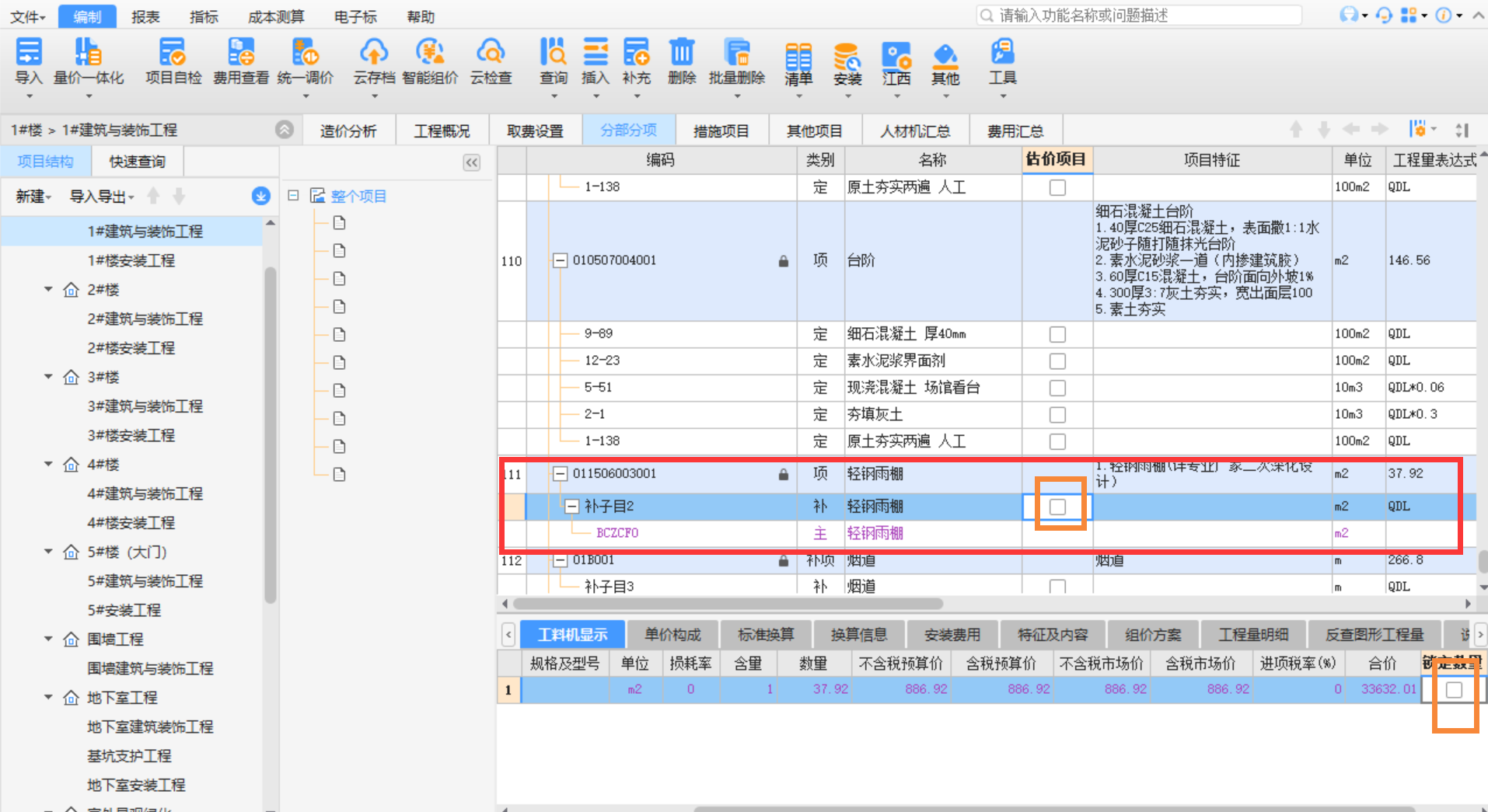The height and width of the screenshot is (812, 1488).
Task: Click the 江西 region icon
Action: [896, 56]
